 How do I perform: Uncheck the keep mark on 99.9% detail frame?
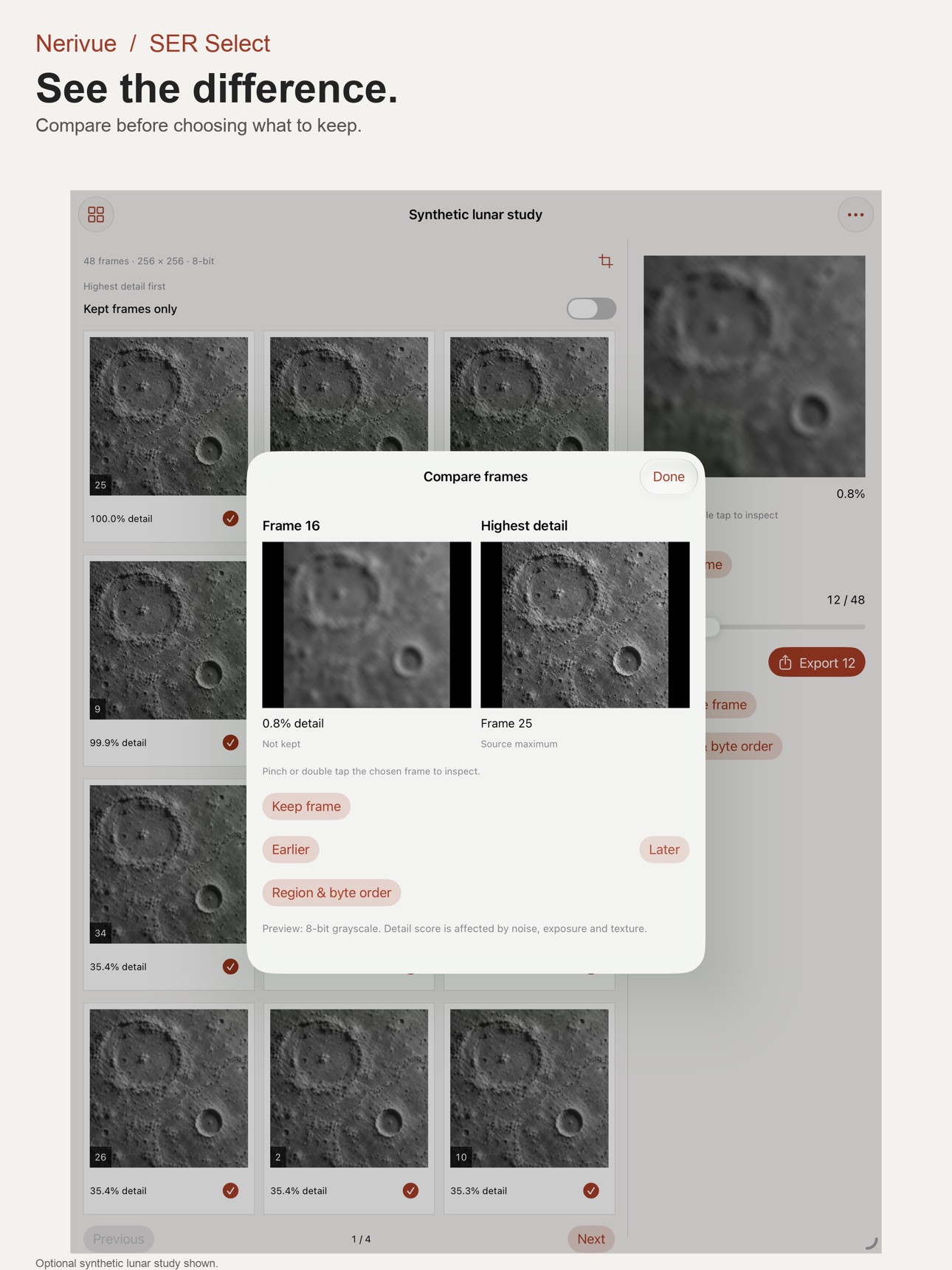[230, 742]
